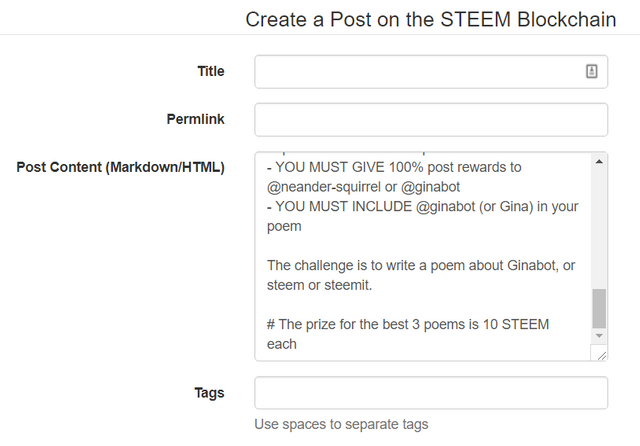The width and height of the screenshot is (640, 446).
Task: Click the 'Create a Post on the STEEM Blockchain' heading
Action: (x=431, y=19)
